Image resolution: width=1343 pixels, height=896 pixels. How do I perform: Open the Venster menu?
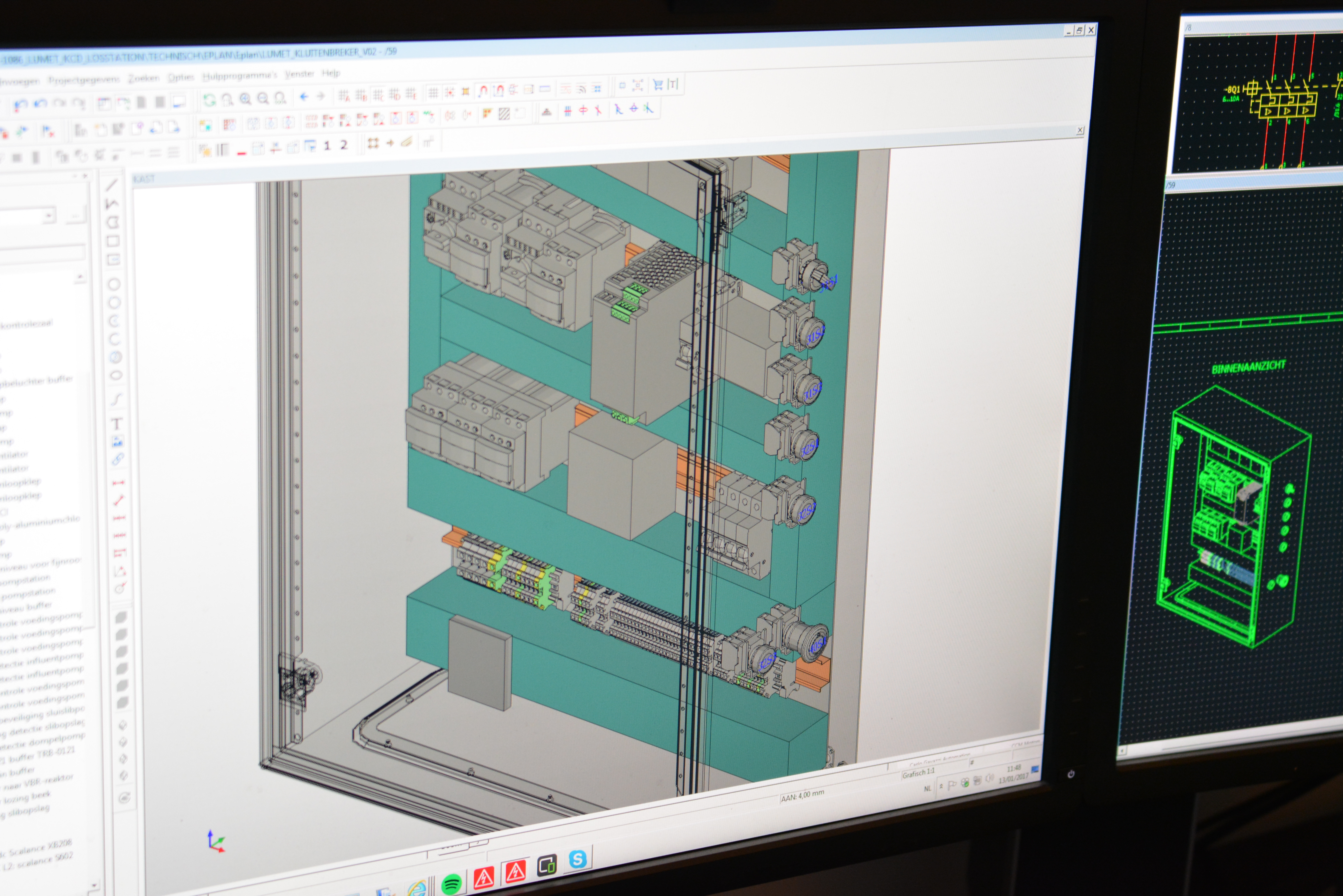pos(300,73)
